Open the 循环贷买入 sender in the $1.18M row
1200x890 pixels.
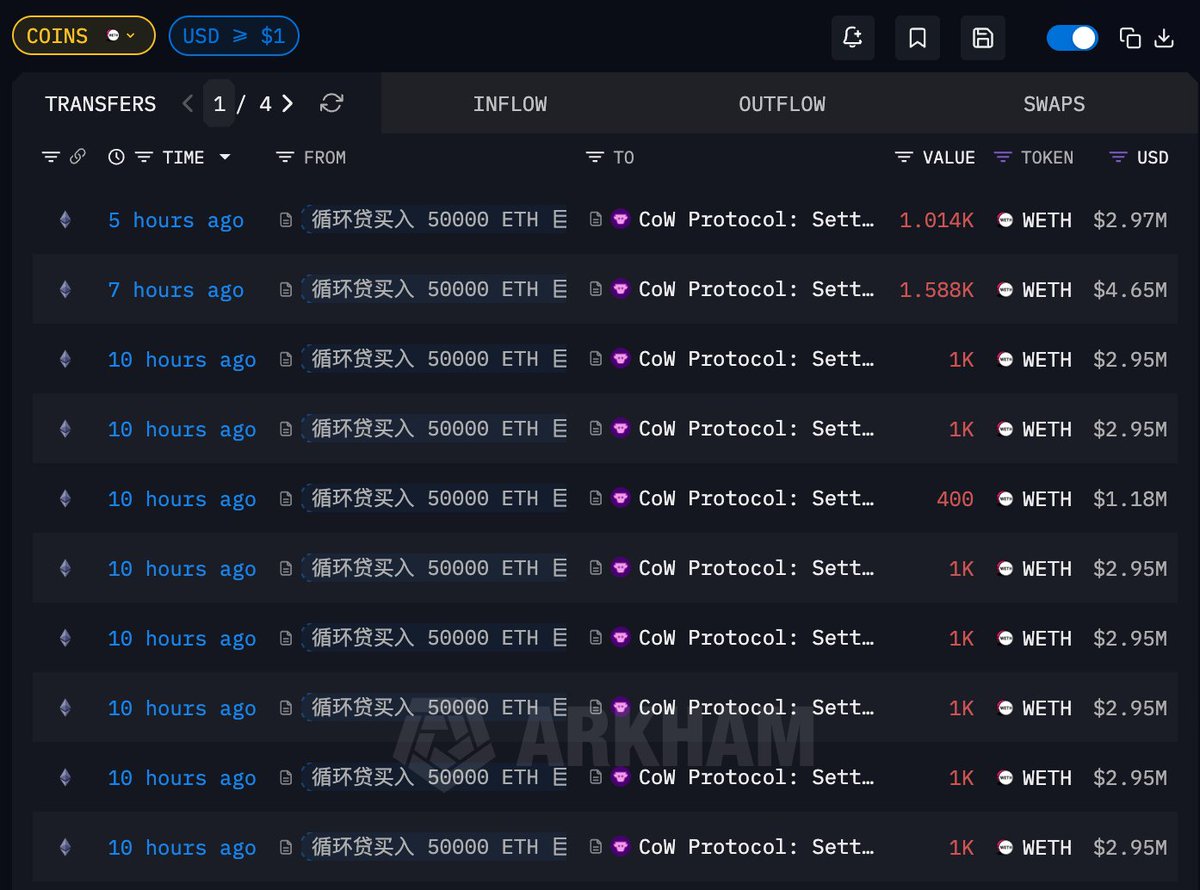pos(434,499)
